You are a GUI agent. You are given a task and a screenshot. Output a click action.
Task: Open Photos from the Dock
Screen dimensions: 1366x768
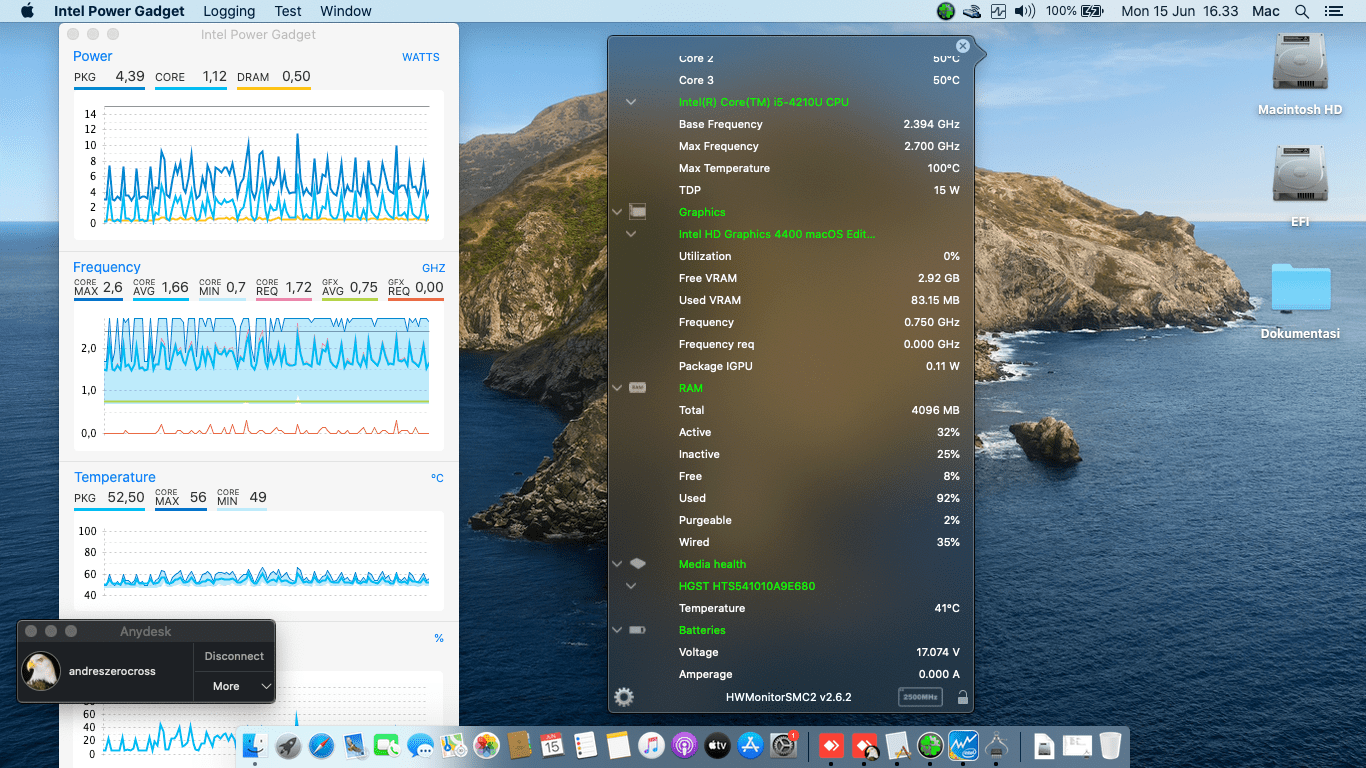tap(486, 745)
